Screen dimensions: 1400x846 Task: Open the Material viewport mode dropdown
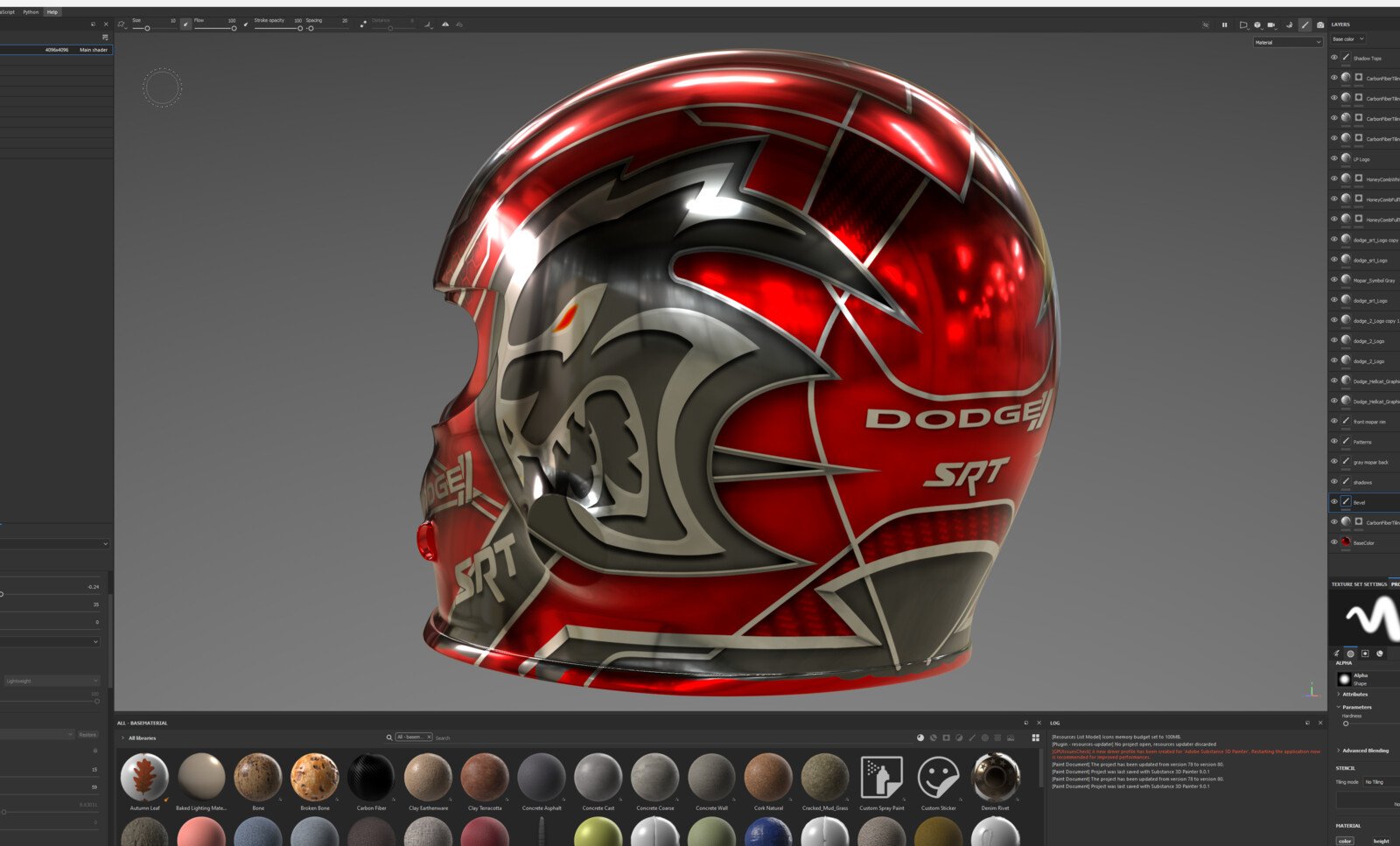pos(1287,42)
